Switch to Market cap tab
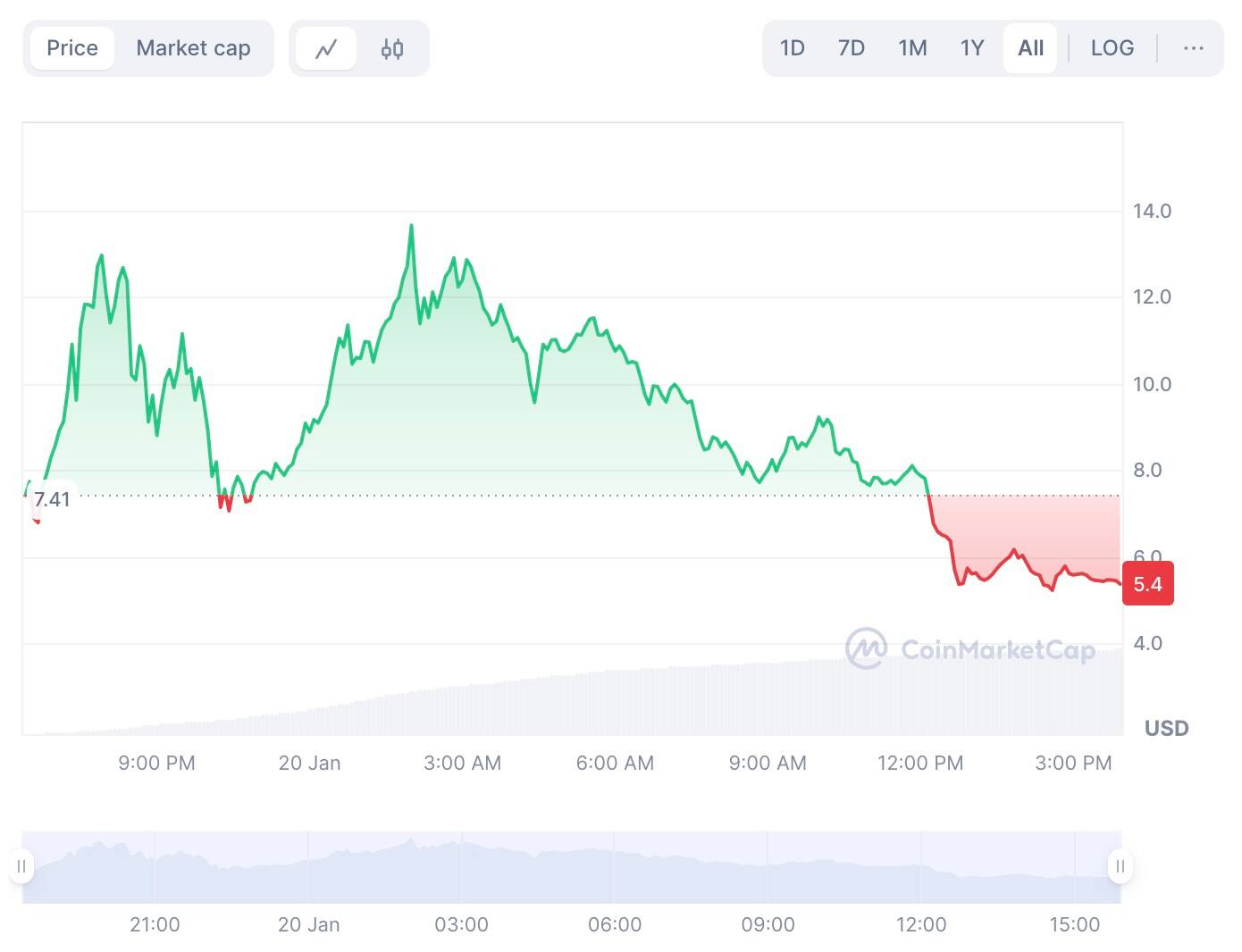Image resolution: width=1242 pixels, height=952 pixels. (x=193, y=48)
